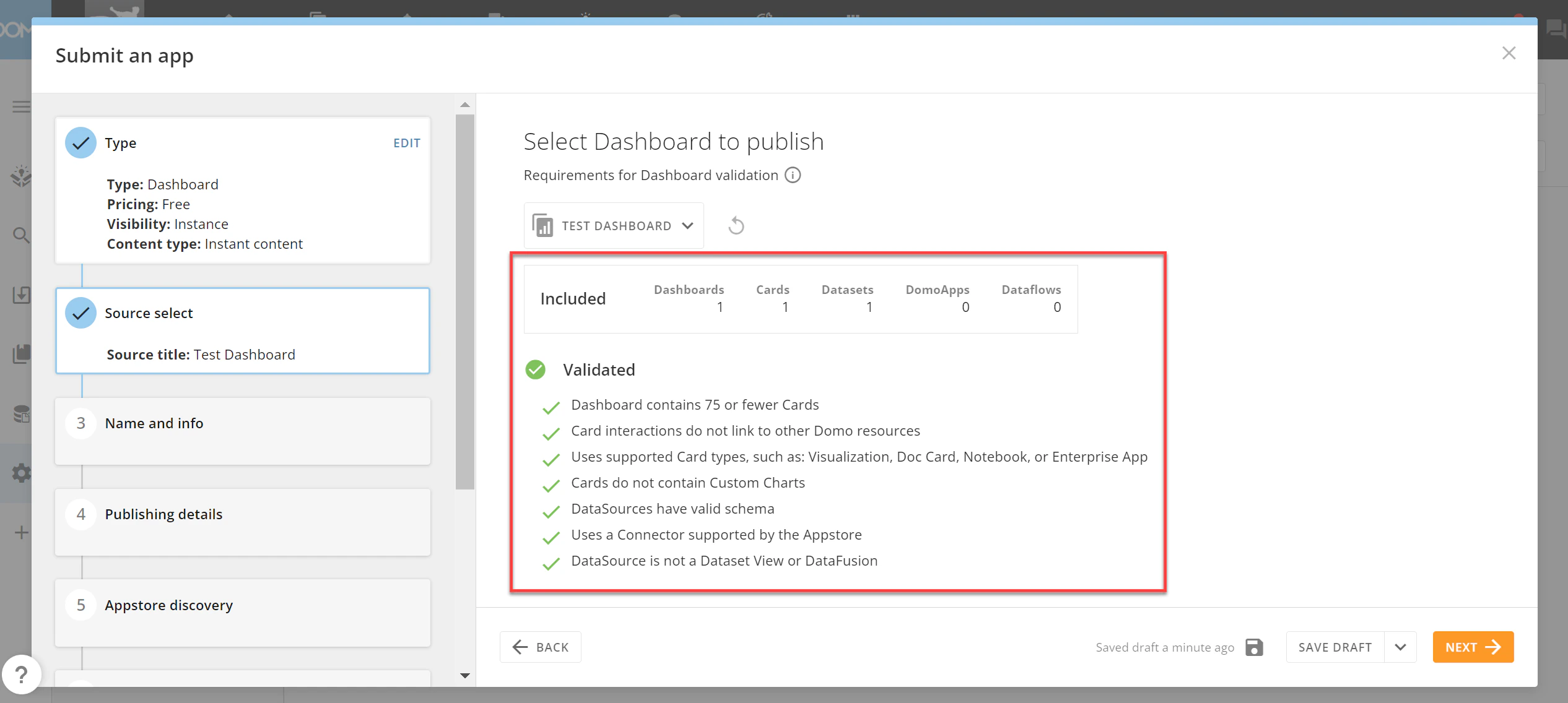Click the Dashboards count in Included box
Screen dimensions: 1568x703
point(720,307)
